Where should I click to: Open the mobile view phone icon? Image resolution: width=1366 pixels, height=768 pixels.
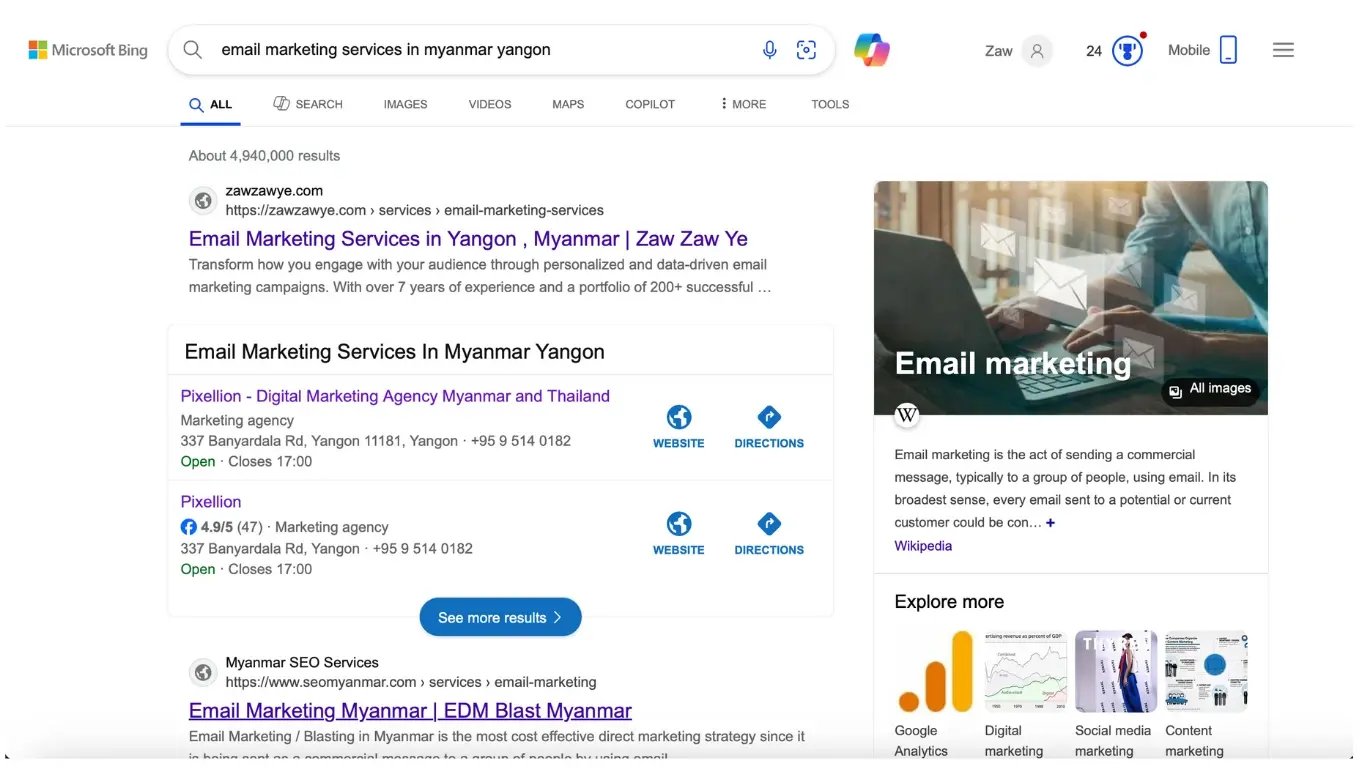[x=1229, y=48]
